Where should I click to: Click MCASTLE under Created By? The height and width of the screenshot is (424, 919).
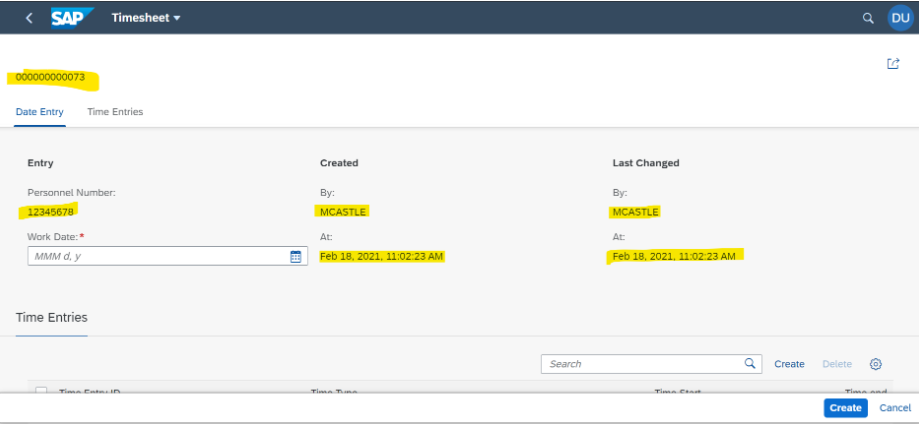[343, 212]
